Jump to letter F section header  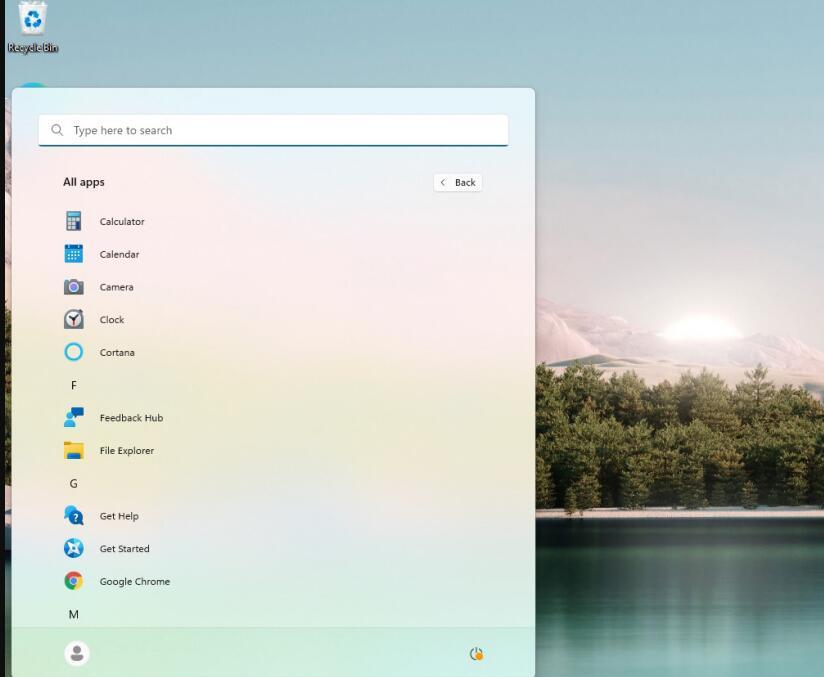pos(74,385)
